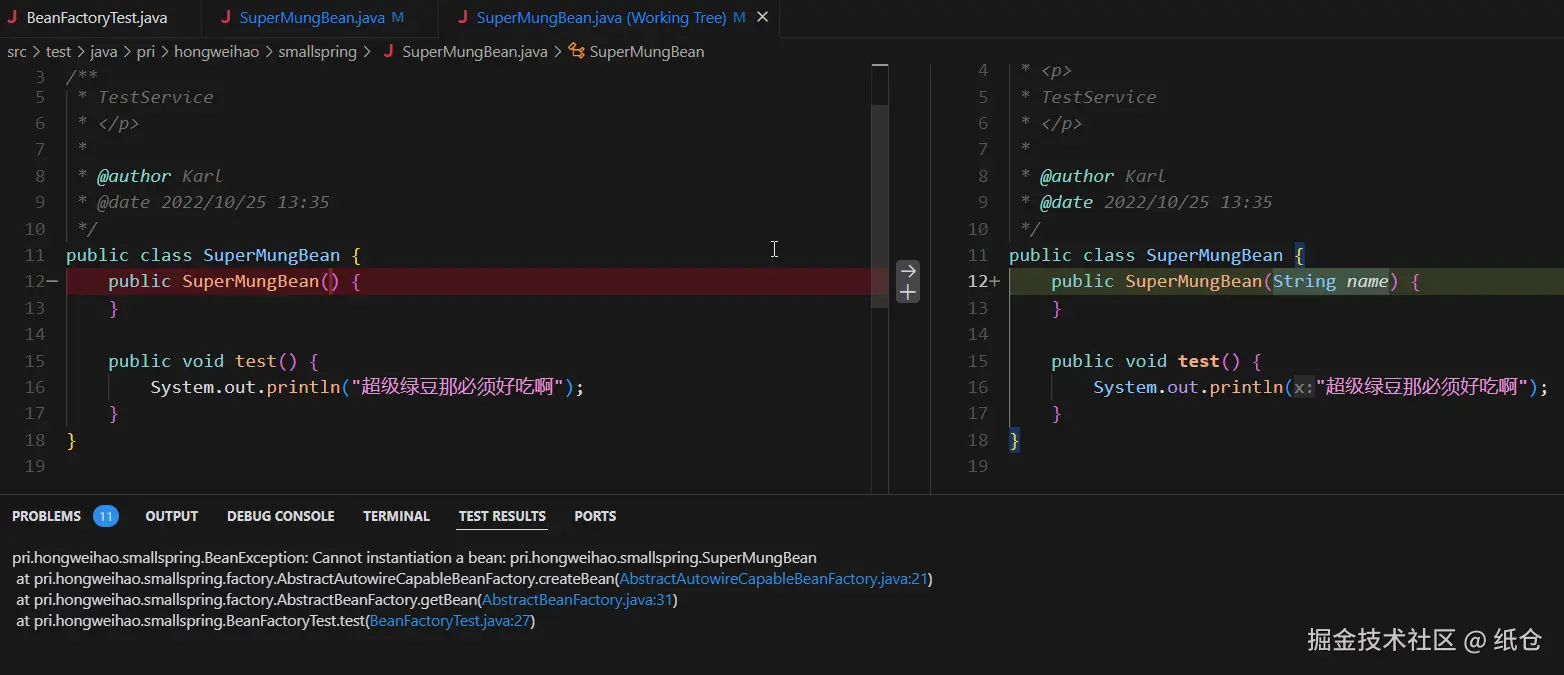The image size is (1564, 675).
Task: Expand the smallspring breadcrumb folder
Action: [317, 51]
